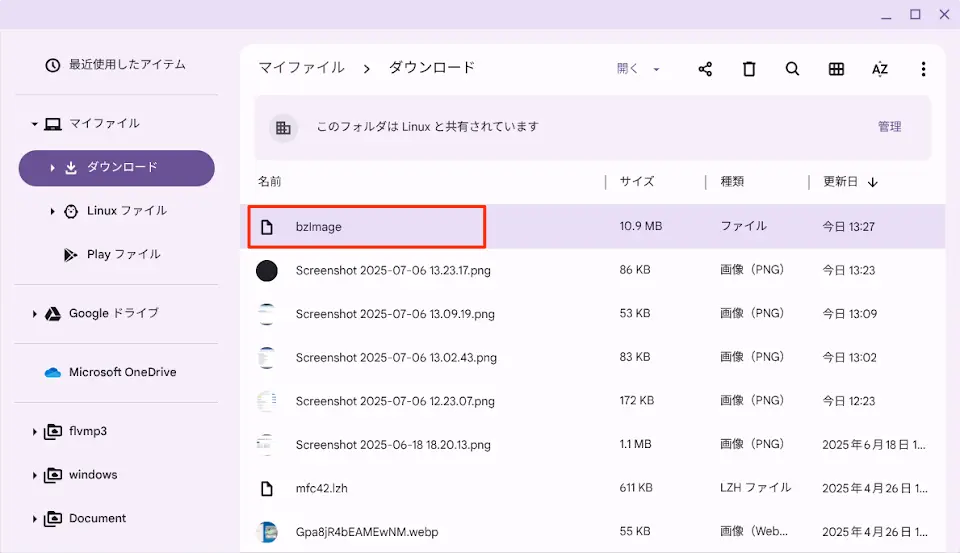Click ダウンロード in breadcrumb path
The image size is (960, 553).
click(432, 67)
